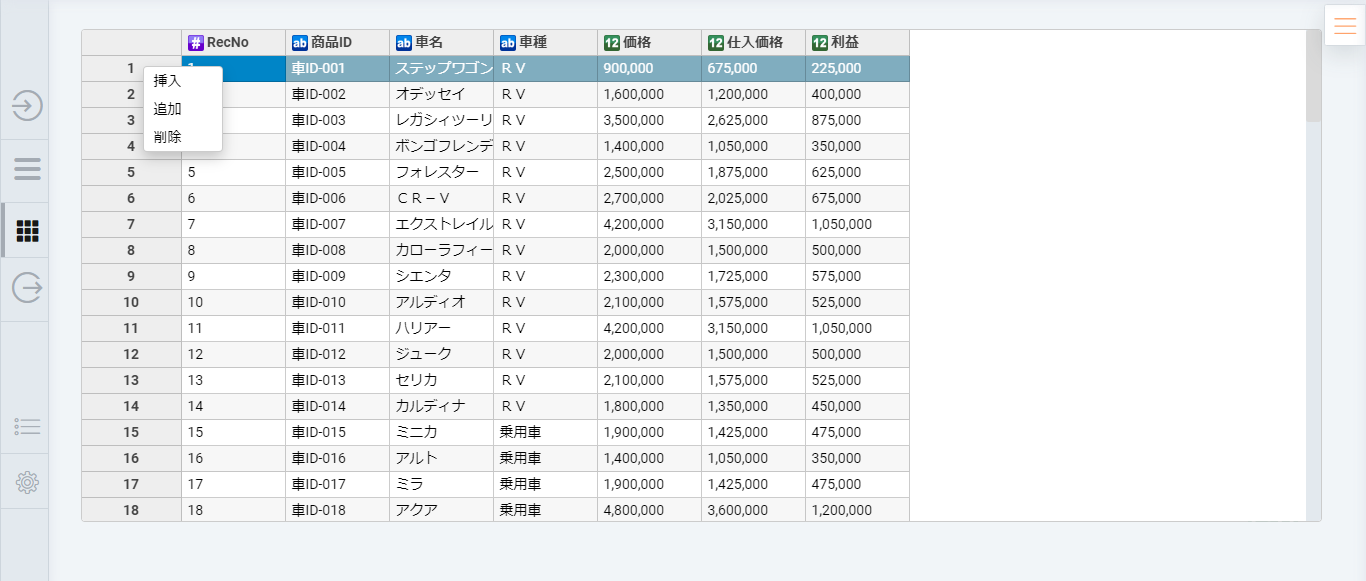
Task: Click the cell containing 車ID-005
Action: 337,172
